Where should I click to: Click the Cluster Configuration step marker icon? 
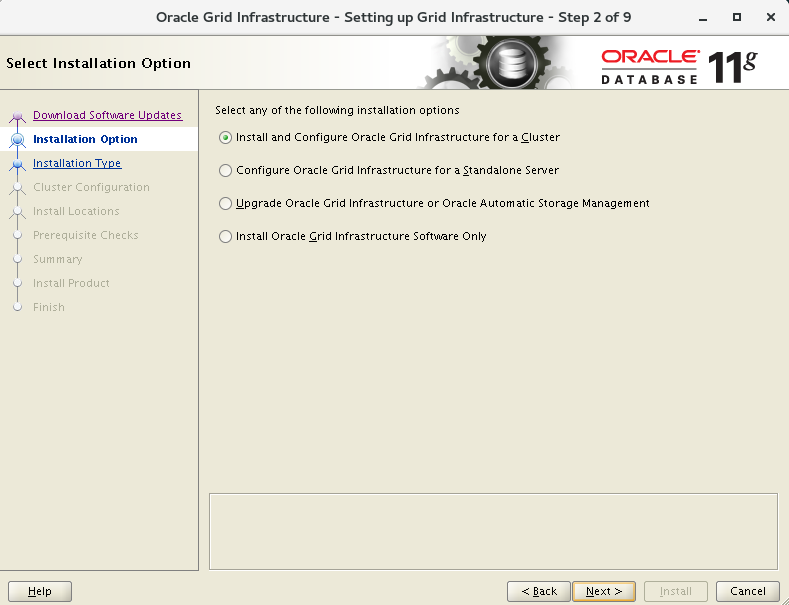18,187
